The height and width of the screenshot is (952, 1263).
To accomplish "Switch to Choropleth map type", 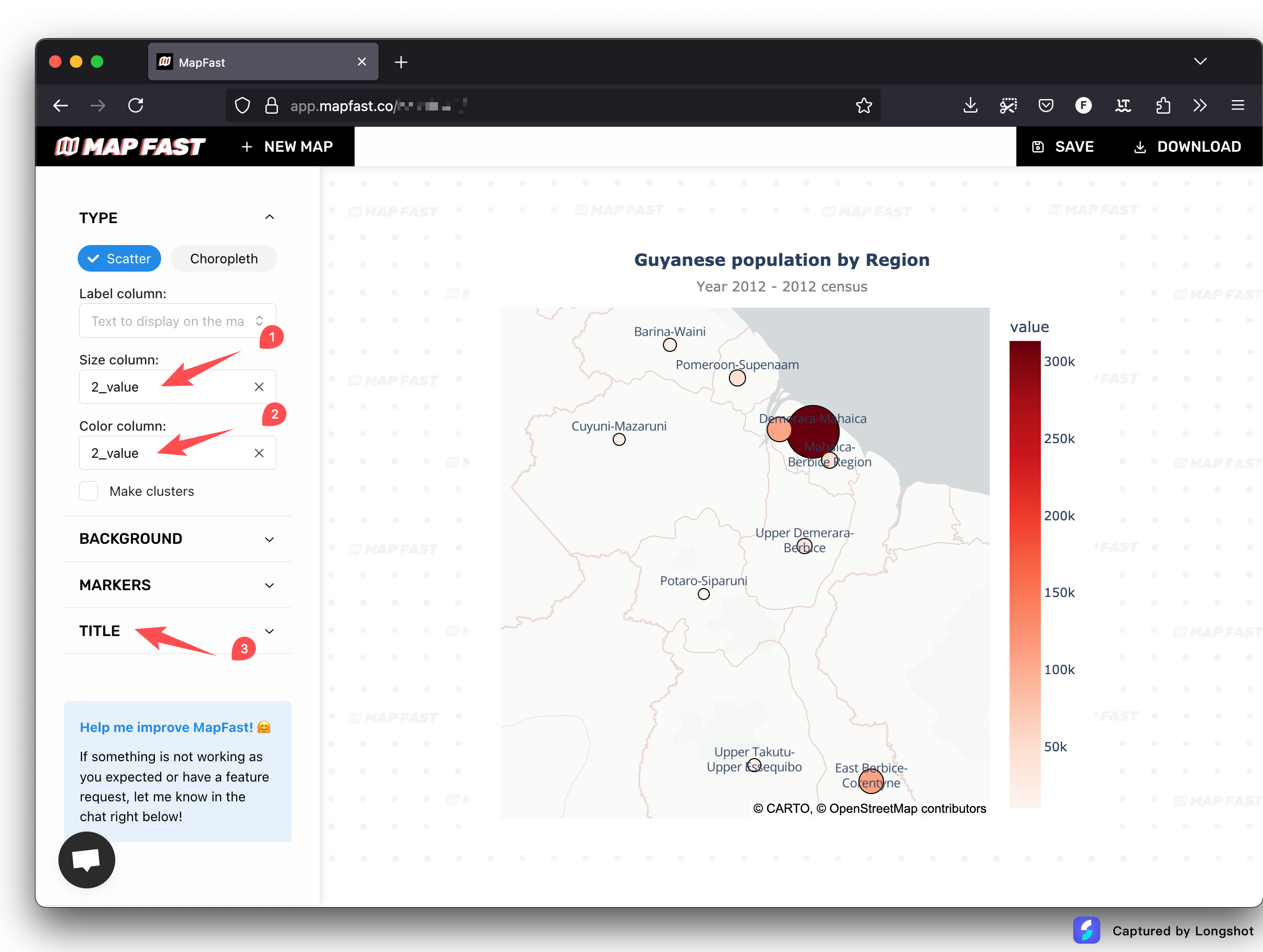I will click(224, 259).
